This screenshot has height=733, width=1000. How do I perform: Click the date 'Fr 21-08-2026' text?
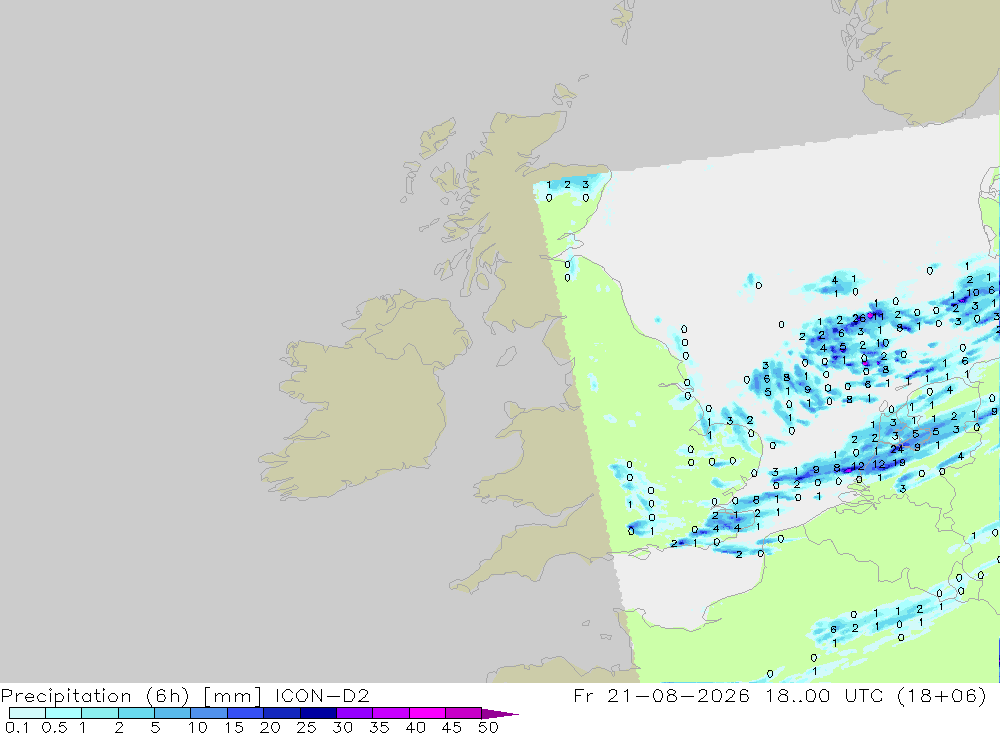(x=661, y=695)
